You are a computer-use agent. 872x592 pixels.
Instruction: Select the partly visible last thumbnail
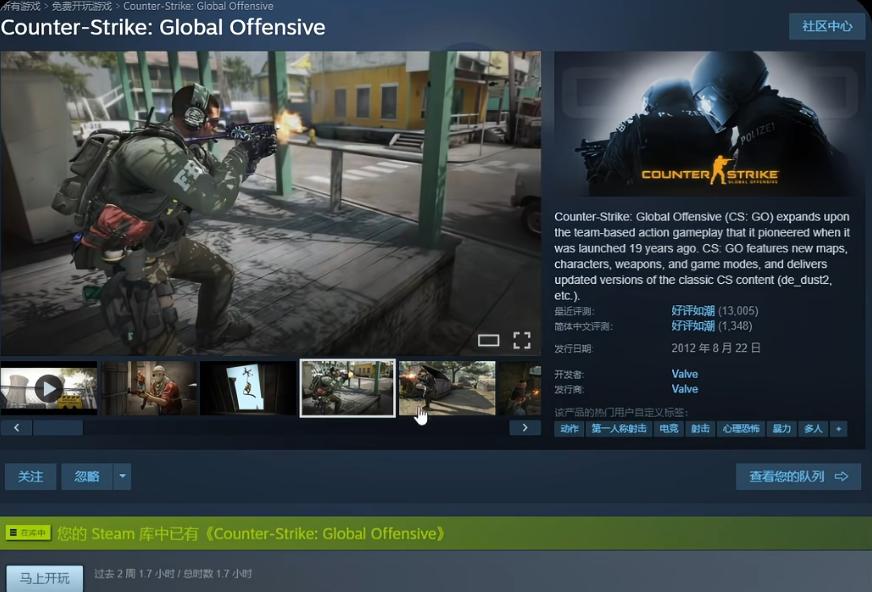pos(519,388)
